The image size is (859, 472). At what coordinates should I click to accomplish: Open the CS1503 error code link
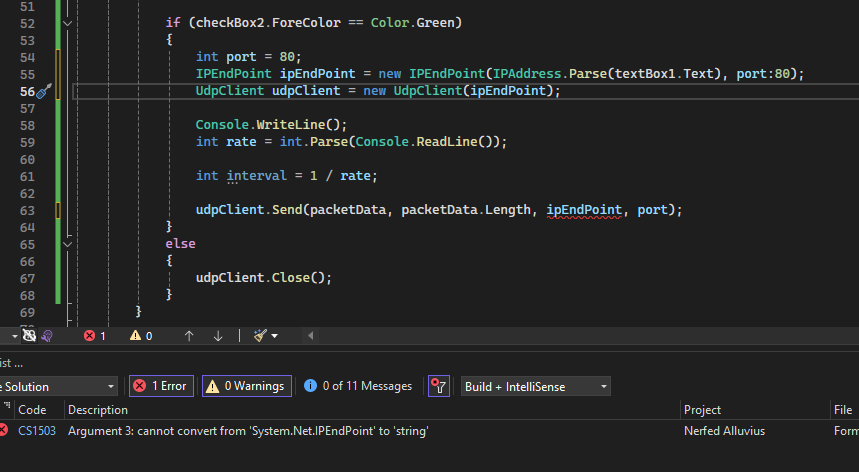point(37,431)
